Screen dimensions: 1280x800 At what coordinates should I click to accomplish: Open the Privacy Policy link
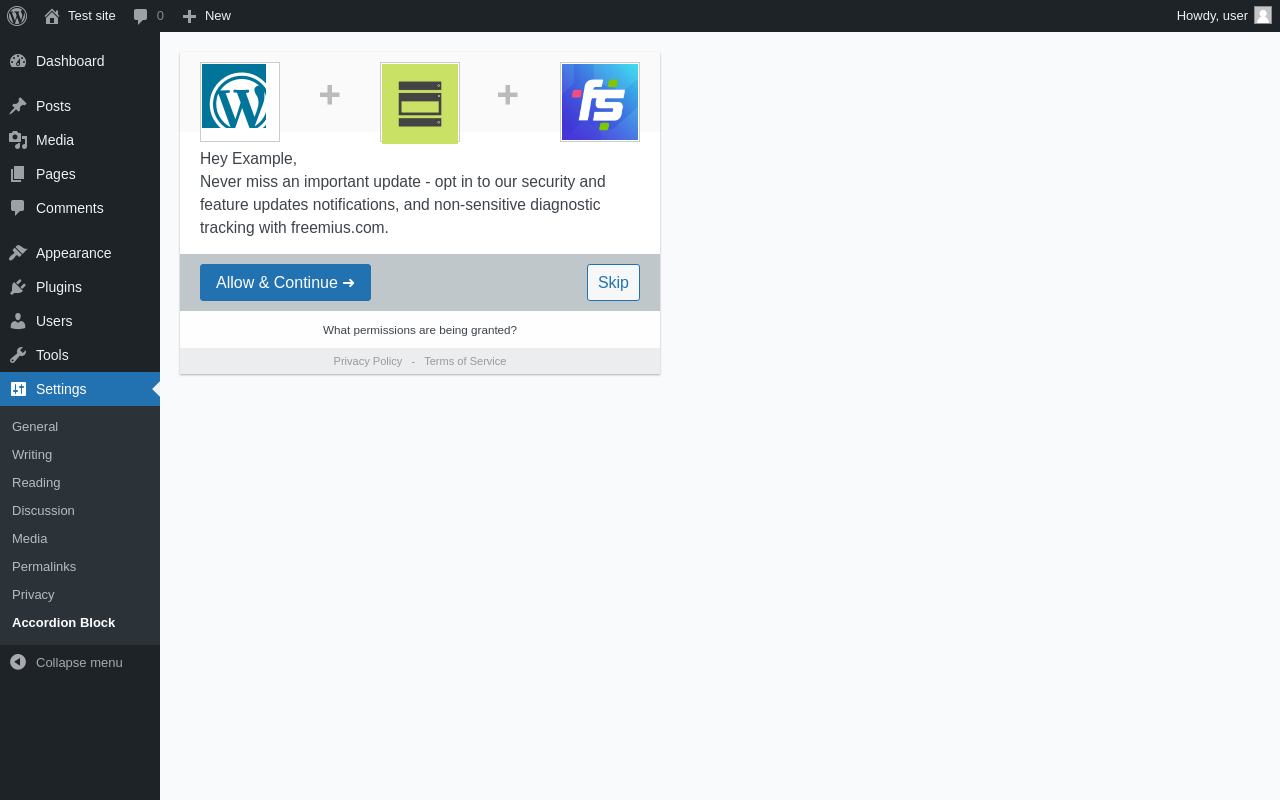[x=368, y=361]
